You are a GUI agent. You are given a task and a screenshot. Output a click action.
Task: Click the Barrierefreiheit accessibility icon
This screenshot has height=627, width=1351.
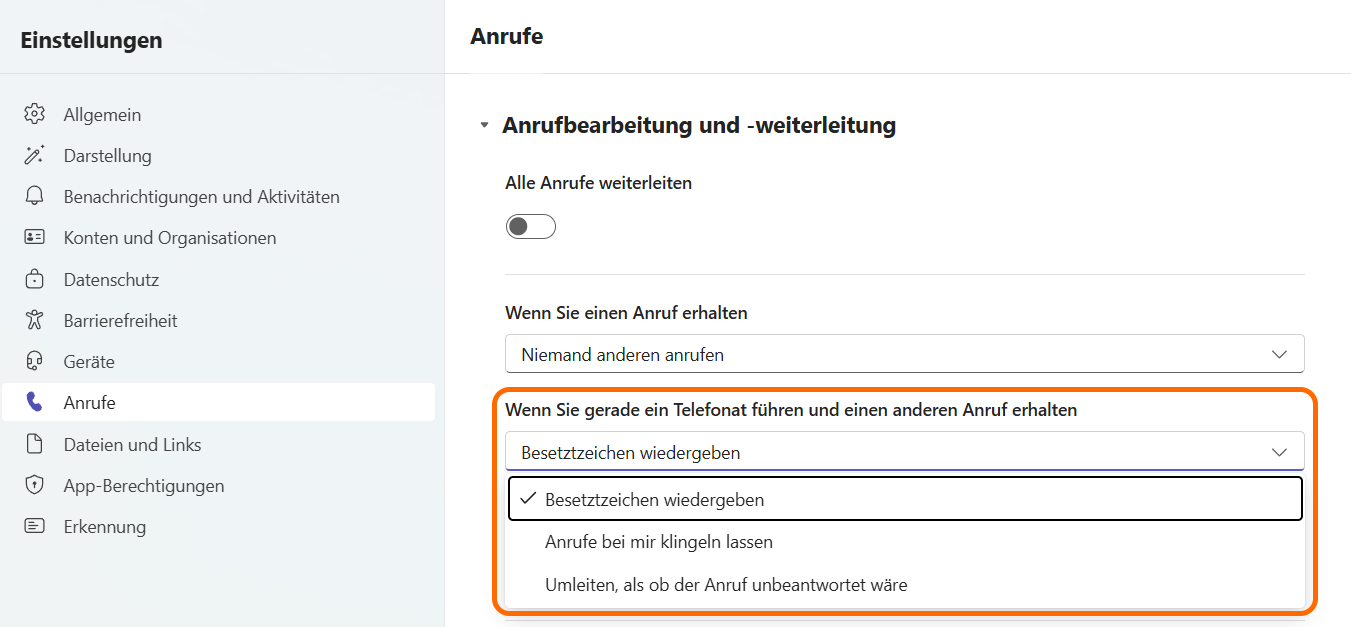click(x=35, y=321)
